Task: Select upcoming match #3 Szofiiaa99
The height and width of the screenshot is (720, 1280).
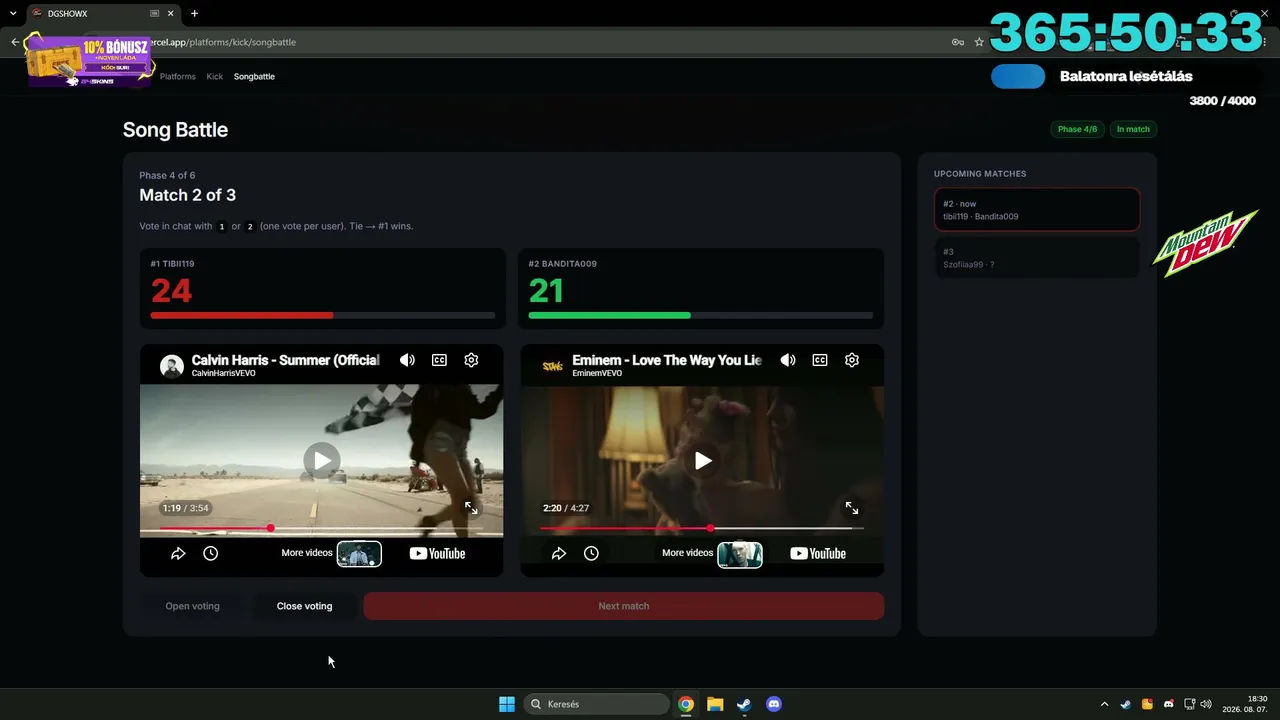Action: (x=1037, y=258)
